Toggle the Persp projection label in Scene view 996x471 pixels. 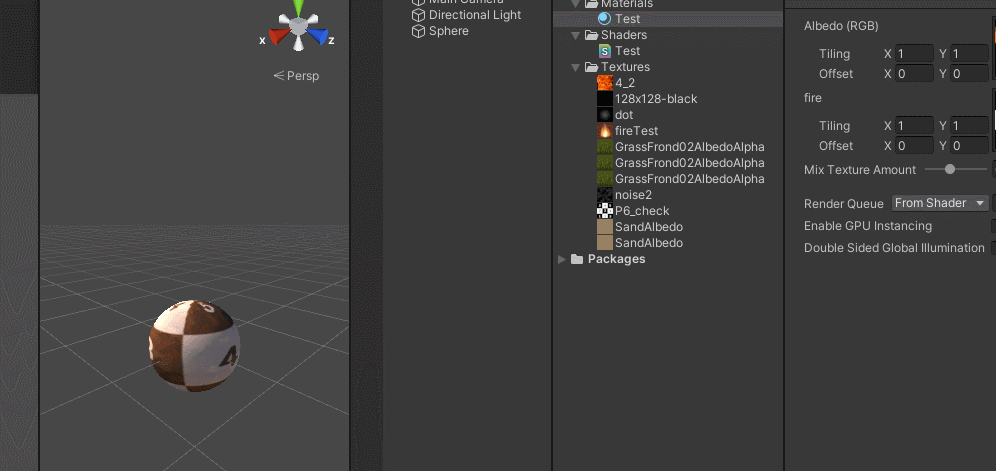point(296,76)
